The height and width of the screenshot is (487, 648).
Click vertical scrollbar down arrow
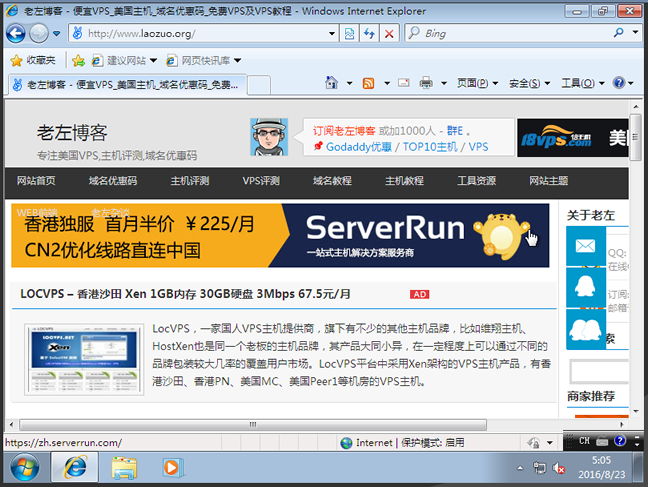click(636, 411)
